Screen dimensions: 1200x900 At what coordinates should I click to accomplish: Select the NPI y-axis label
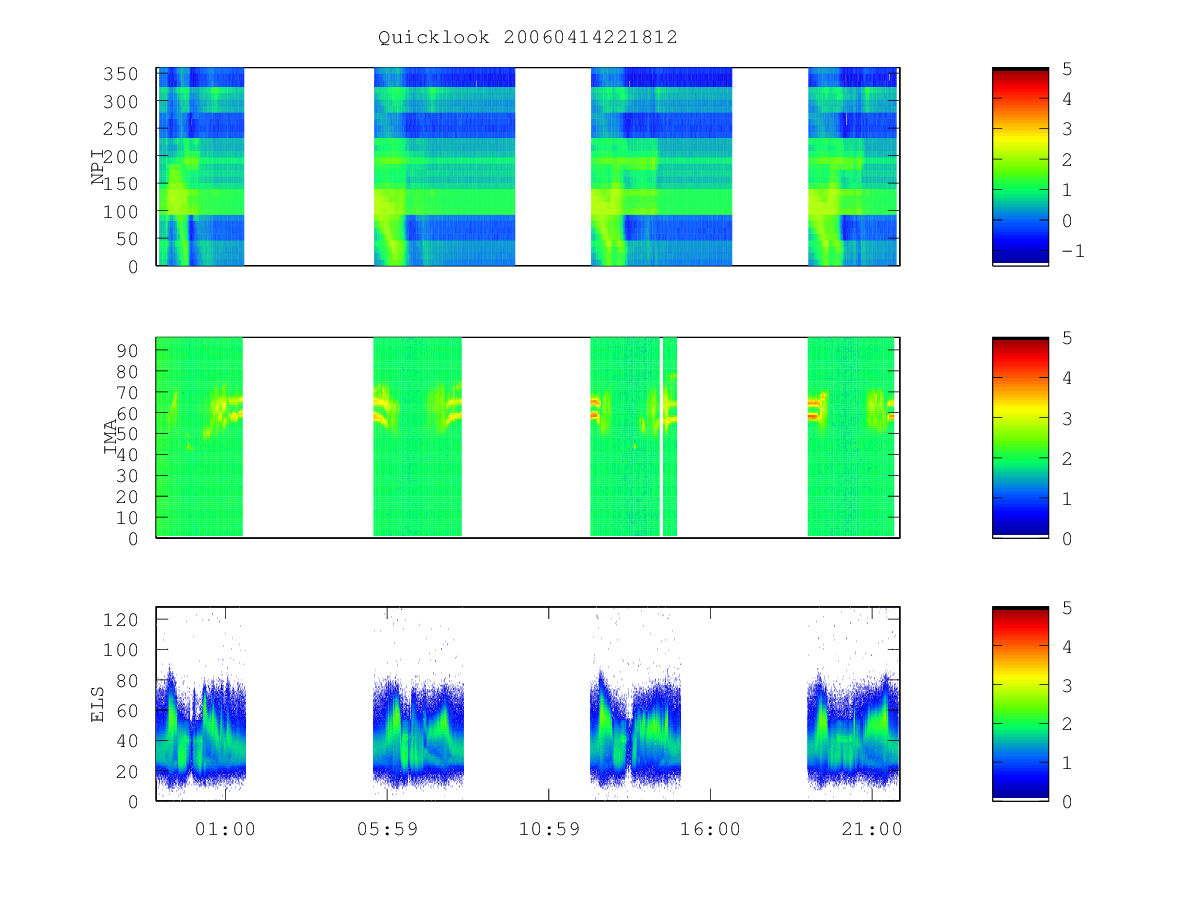pos(97,167)
